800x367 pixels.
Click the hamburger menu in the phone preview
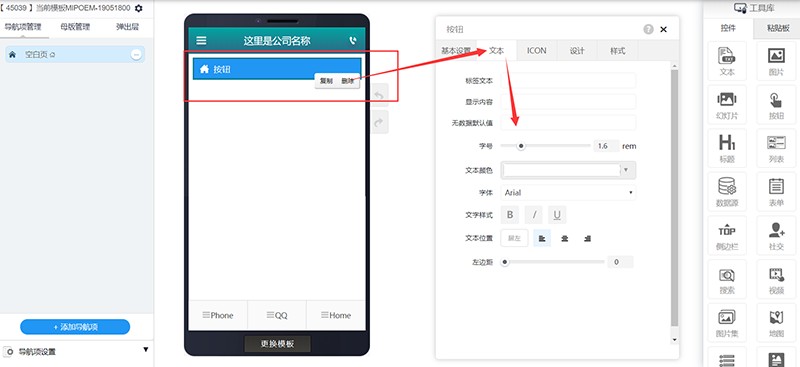(202, 40)
